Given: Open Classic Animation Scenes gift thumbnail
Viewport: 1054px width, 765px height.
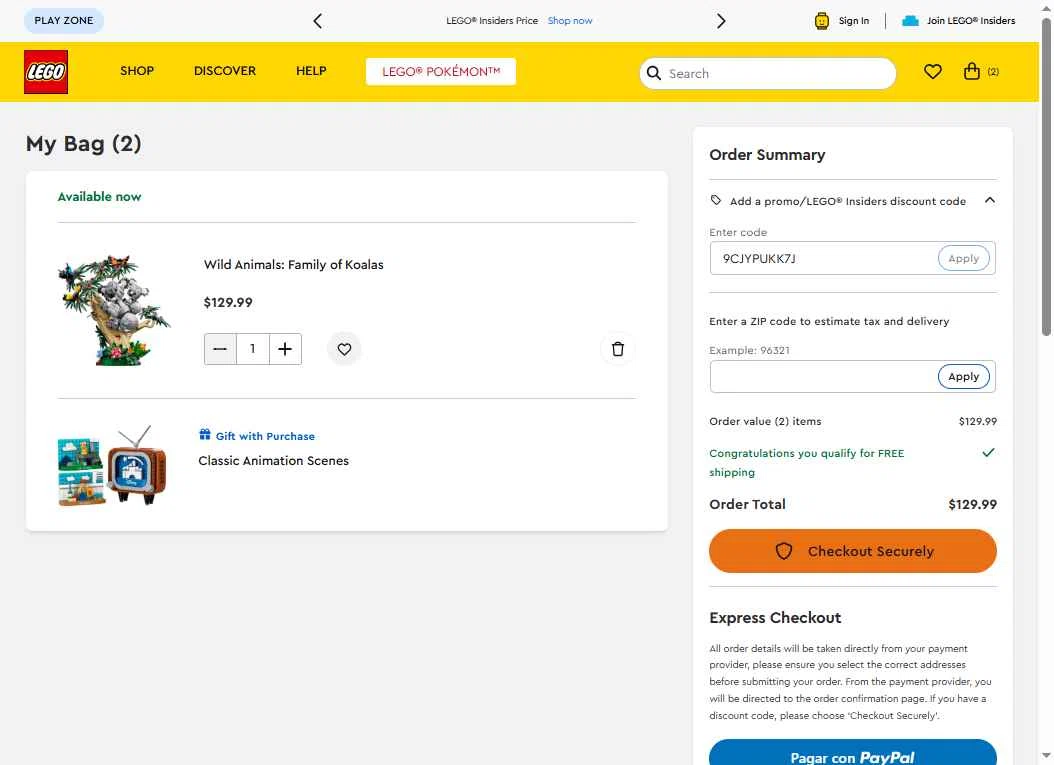Looking at the screenshot, I should (112, 465).
